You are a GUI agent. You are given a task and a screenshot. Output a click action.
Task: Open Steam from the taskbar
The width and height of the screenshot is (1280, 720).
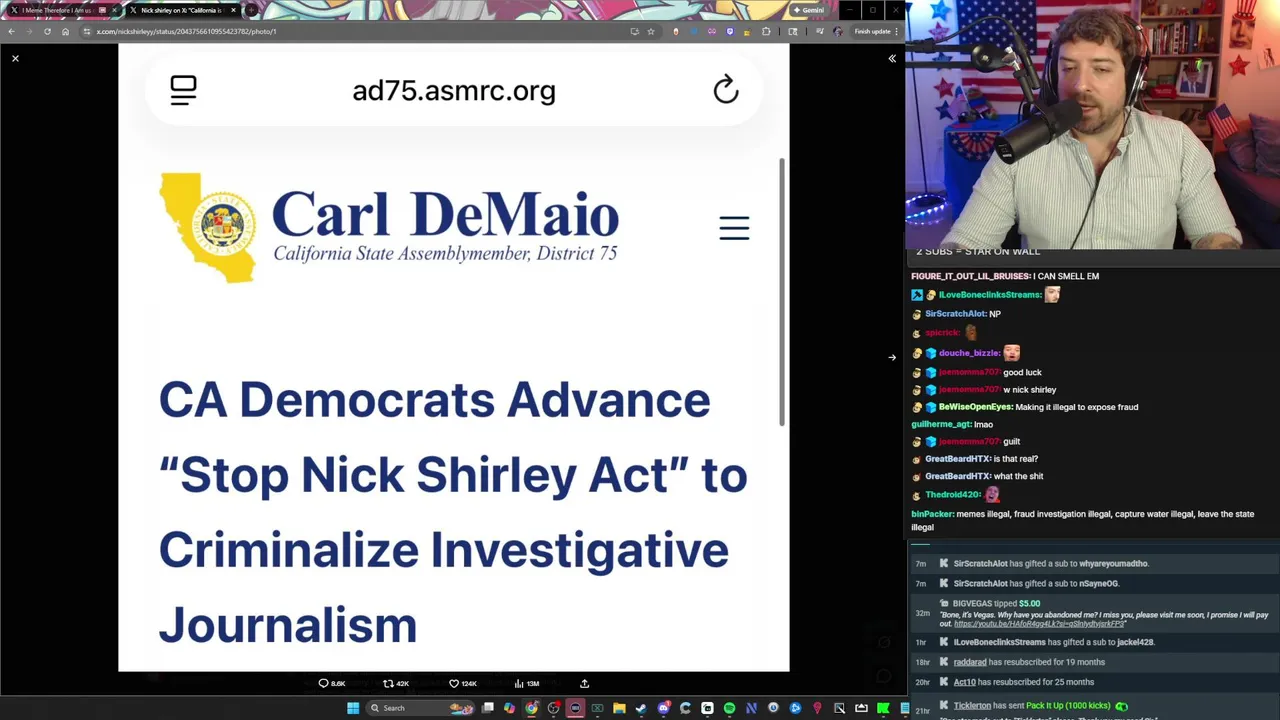coord(640,708)
